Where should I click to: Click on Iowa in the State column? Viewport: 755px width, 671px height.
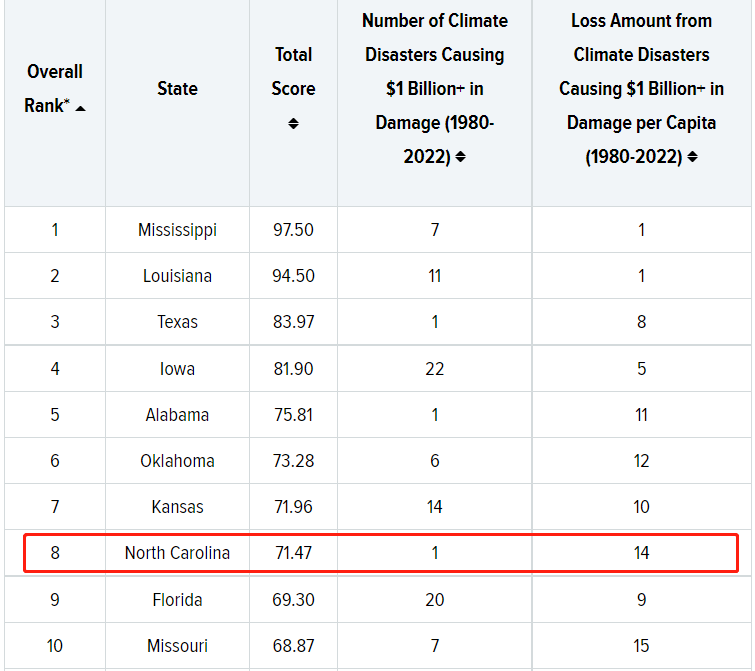click(177, 369)
